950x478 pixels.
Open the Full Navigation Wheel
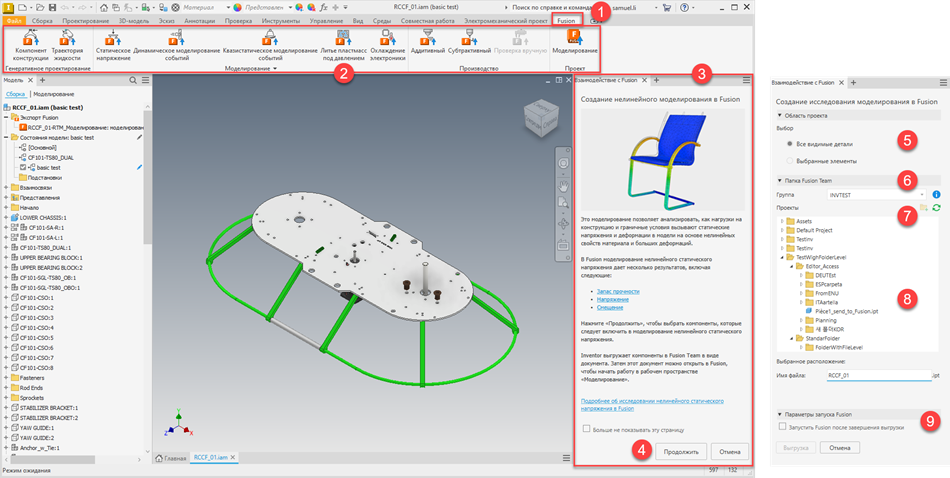(x=563, y=164)
